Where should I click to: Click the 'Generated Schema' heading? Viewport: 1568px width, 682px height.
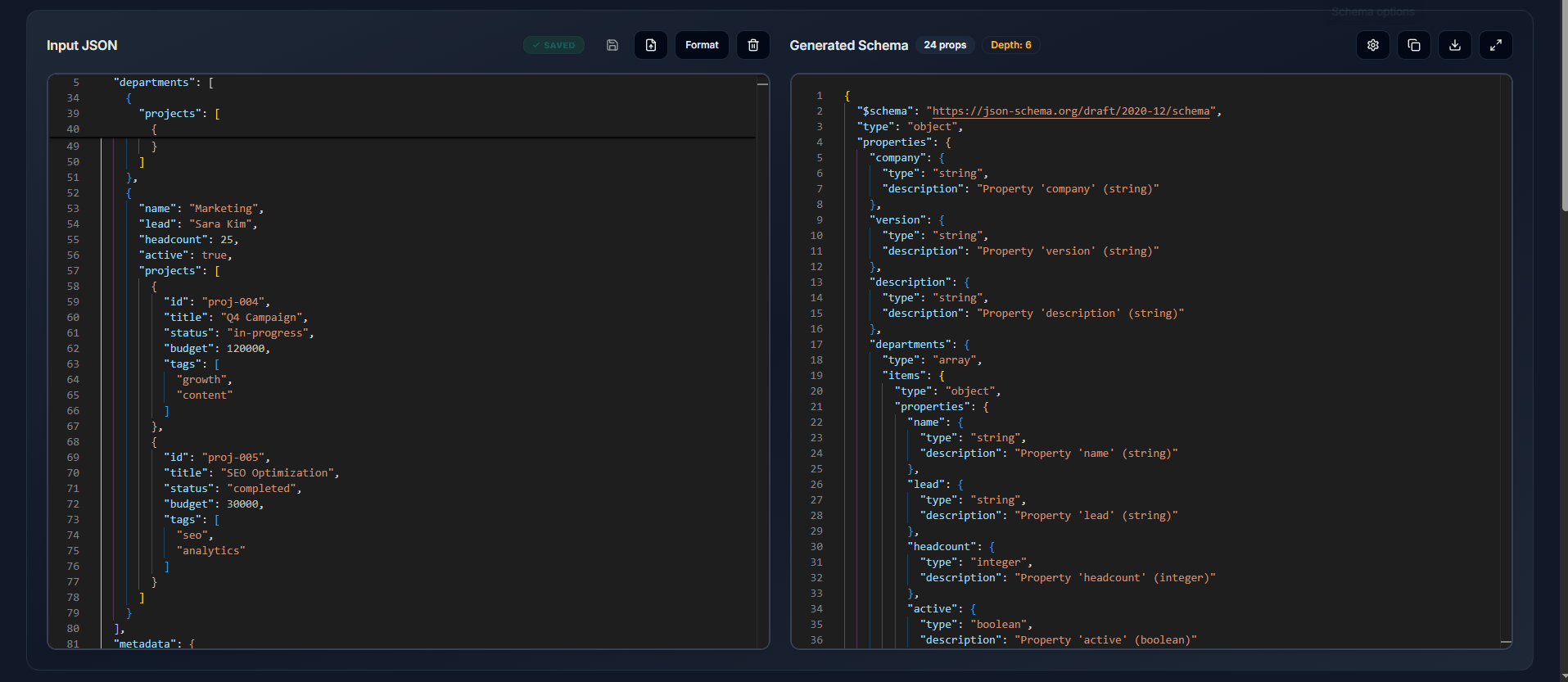pos(849,45)
